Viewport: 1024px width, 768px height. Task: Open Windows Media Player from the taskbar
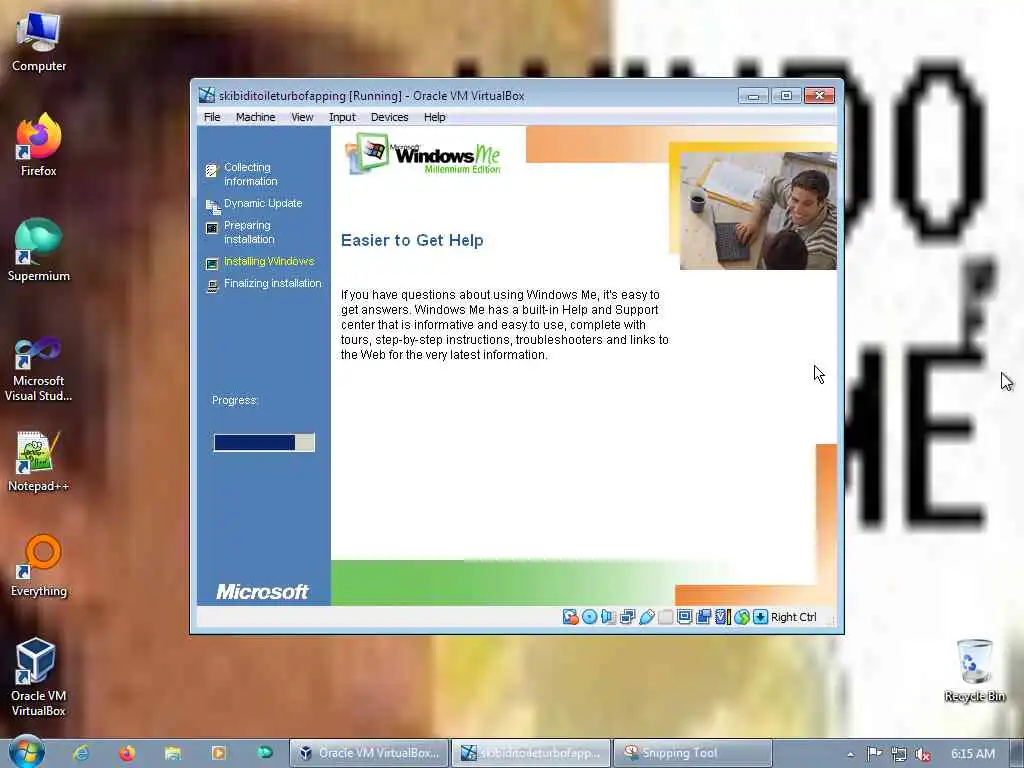[218, 753]
